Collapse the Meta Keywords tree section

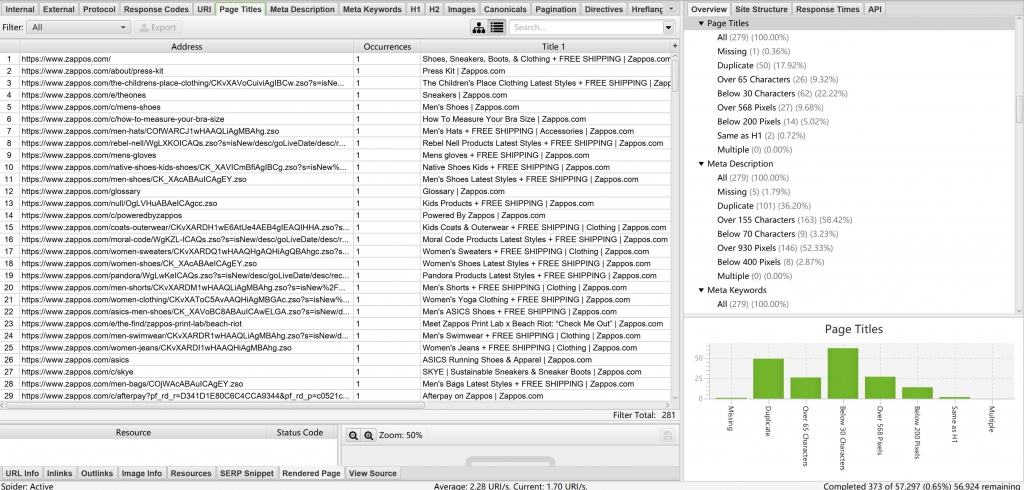coord(701,290)
